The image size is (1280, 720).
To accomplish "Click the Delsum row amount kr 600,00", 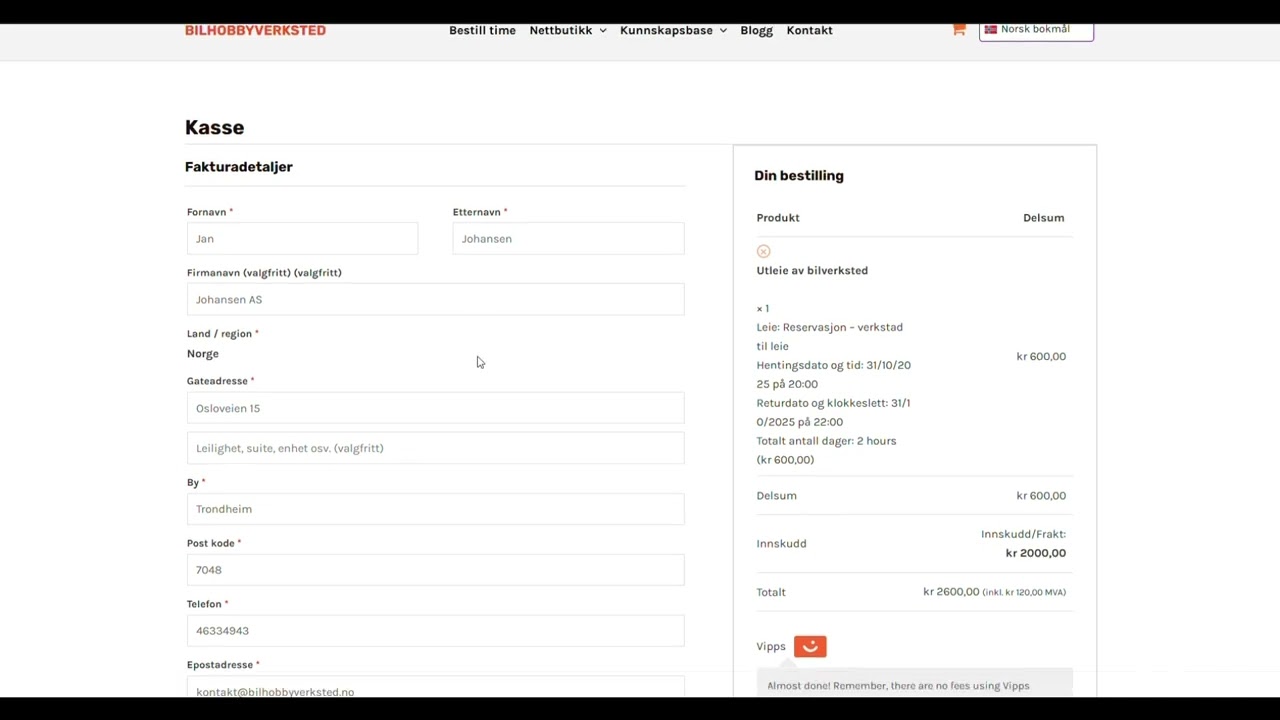I will coord(1041,496).
